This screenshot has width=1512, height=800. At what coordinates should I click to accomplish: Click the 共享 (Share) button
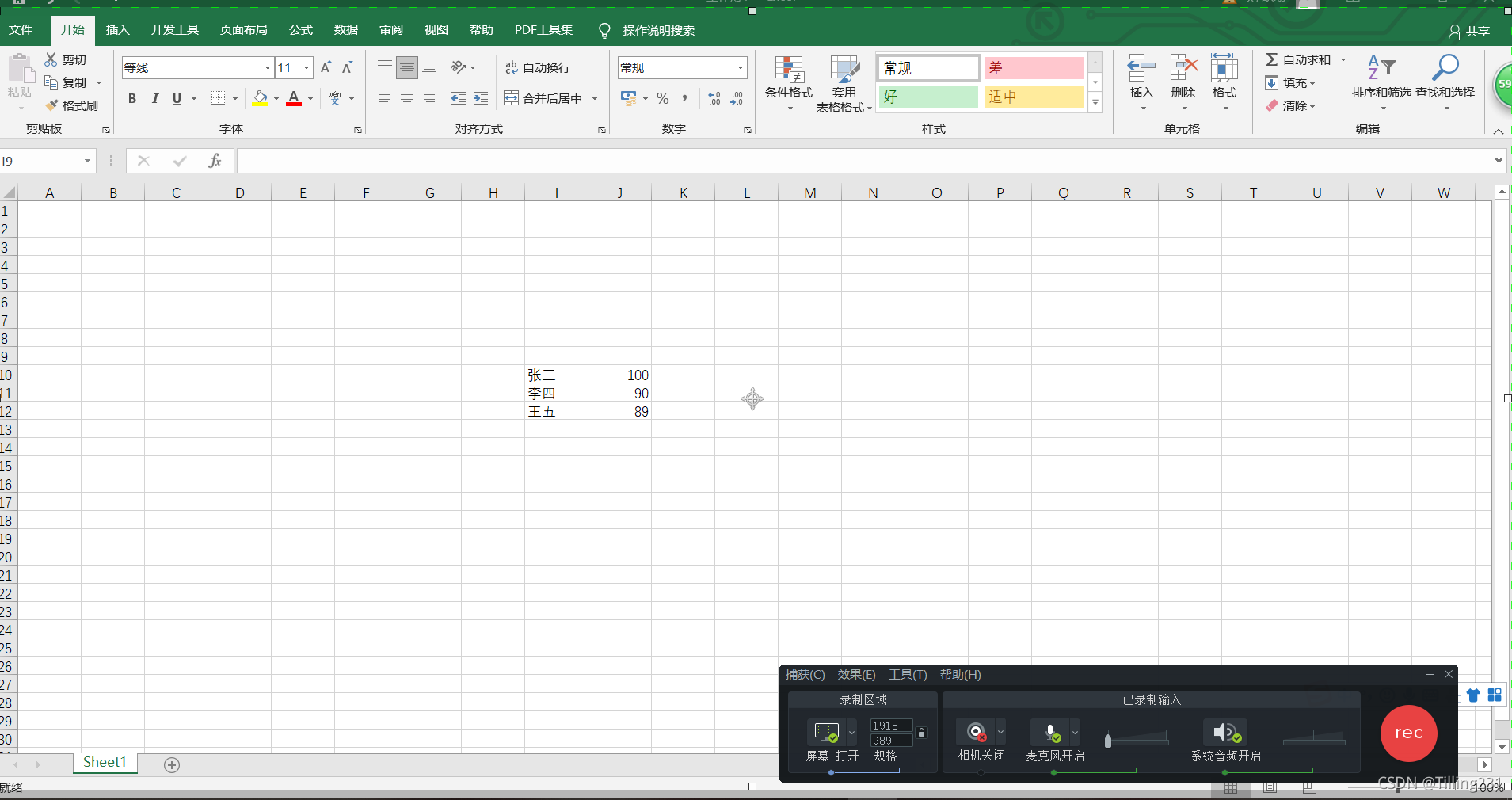point(1469,31)
